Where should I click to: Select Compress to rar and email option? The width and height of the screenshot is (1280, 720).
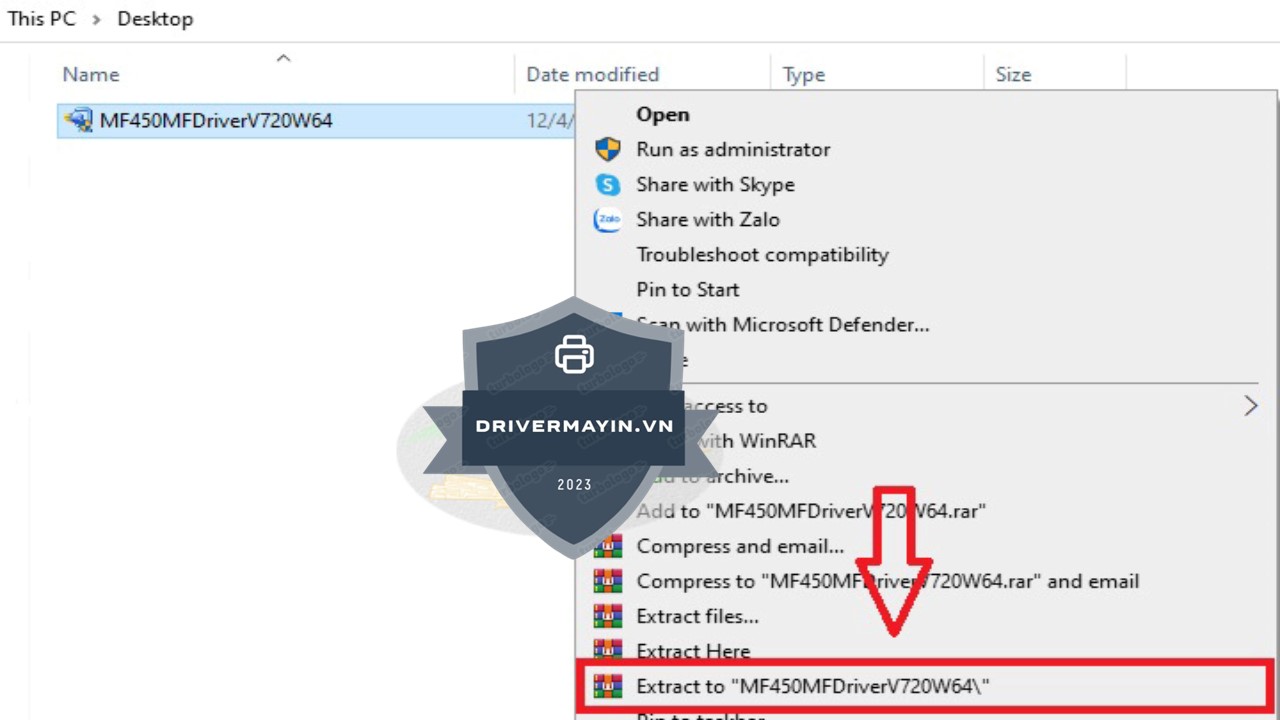tap(887, 581)
